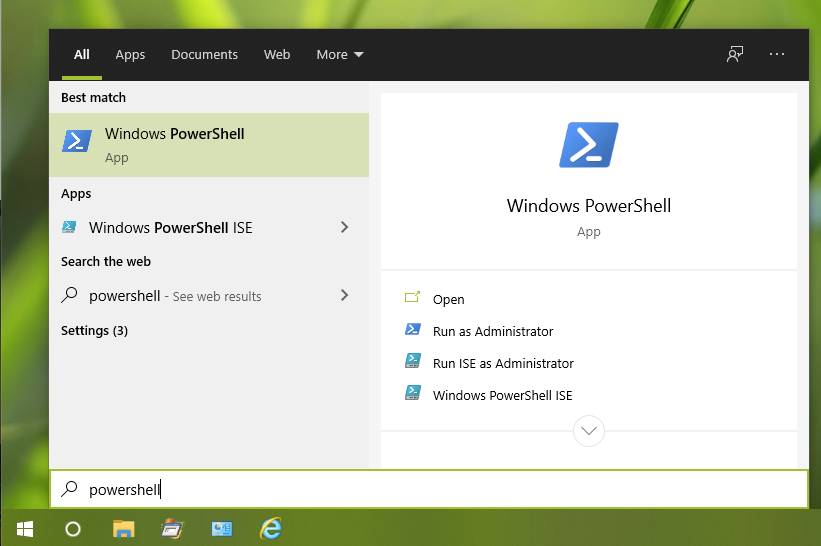
Task: Click Run ISE as Administrator icon
Action: [x=413, y=361]
